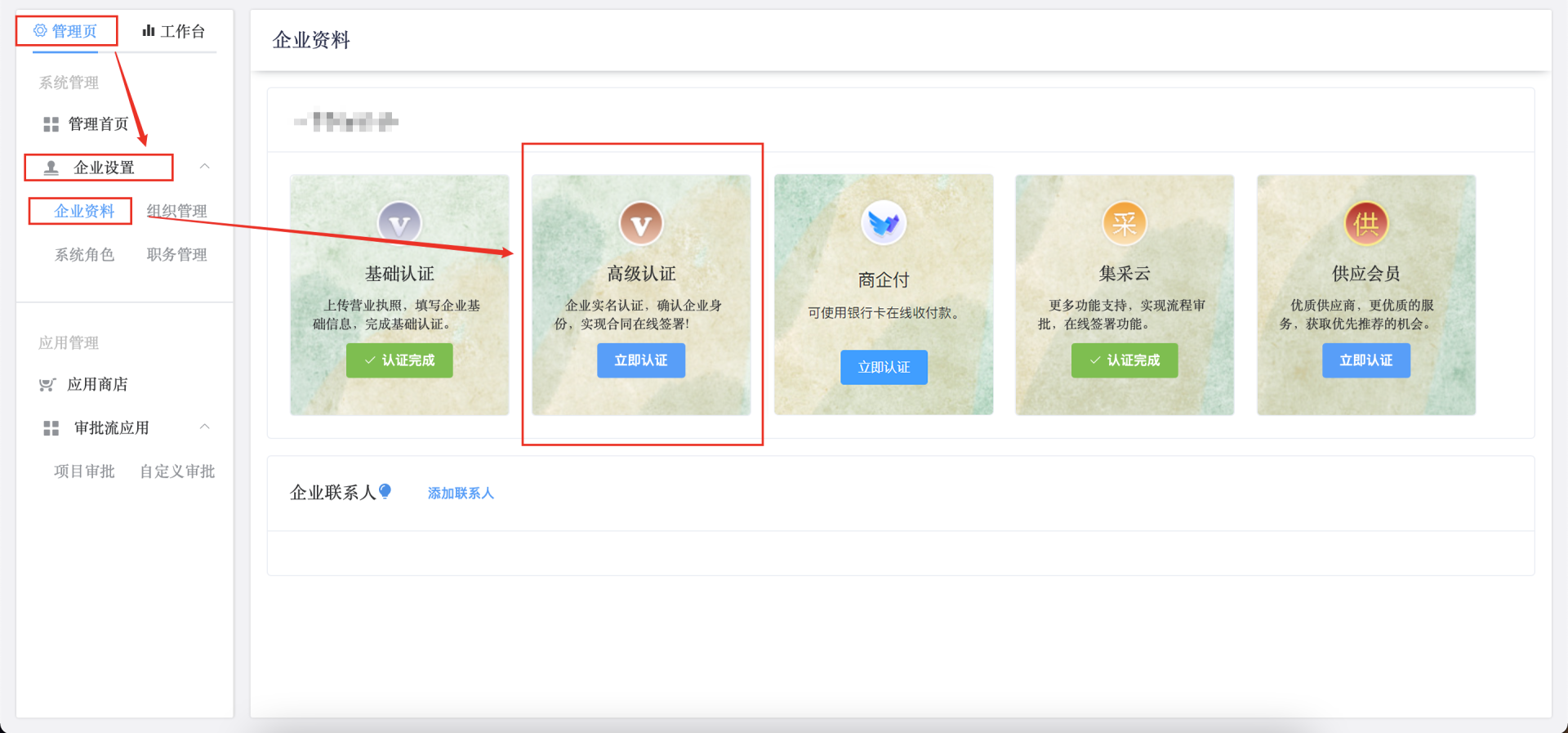Go to 系统角色 in the sidebar
1568x733 pixels.
tap(84, 254)
